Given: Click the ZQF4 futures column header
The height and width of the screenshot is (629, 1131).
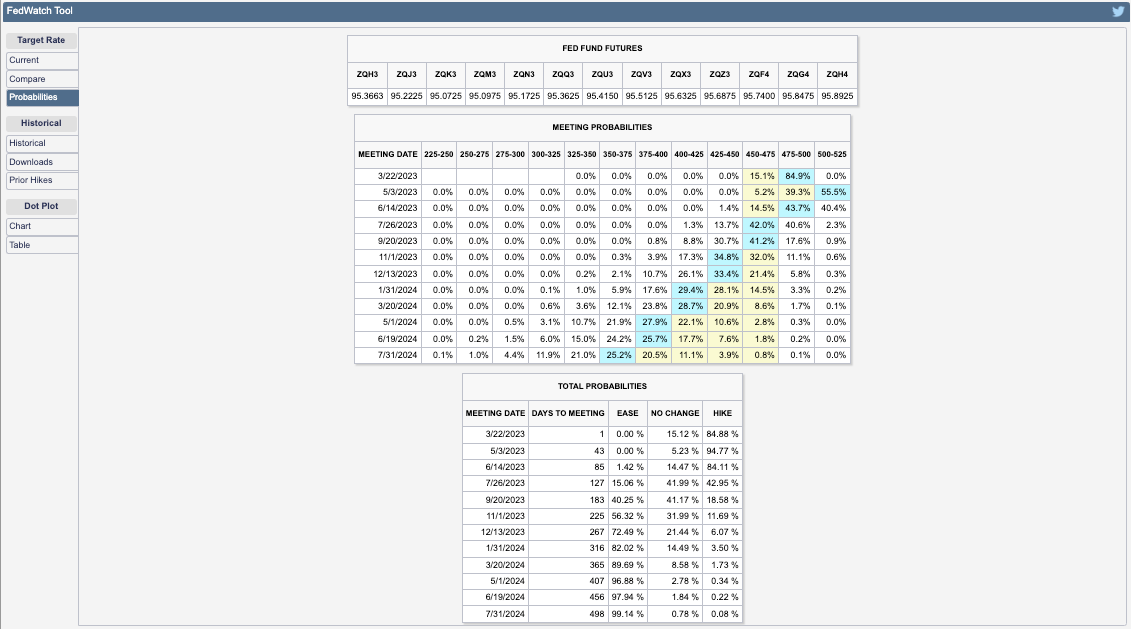Looking at the screenshot, I should pos(759,74).
